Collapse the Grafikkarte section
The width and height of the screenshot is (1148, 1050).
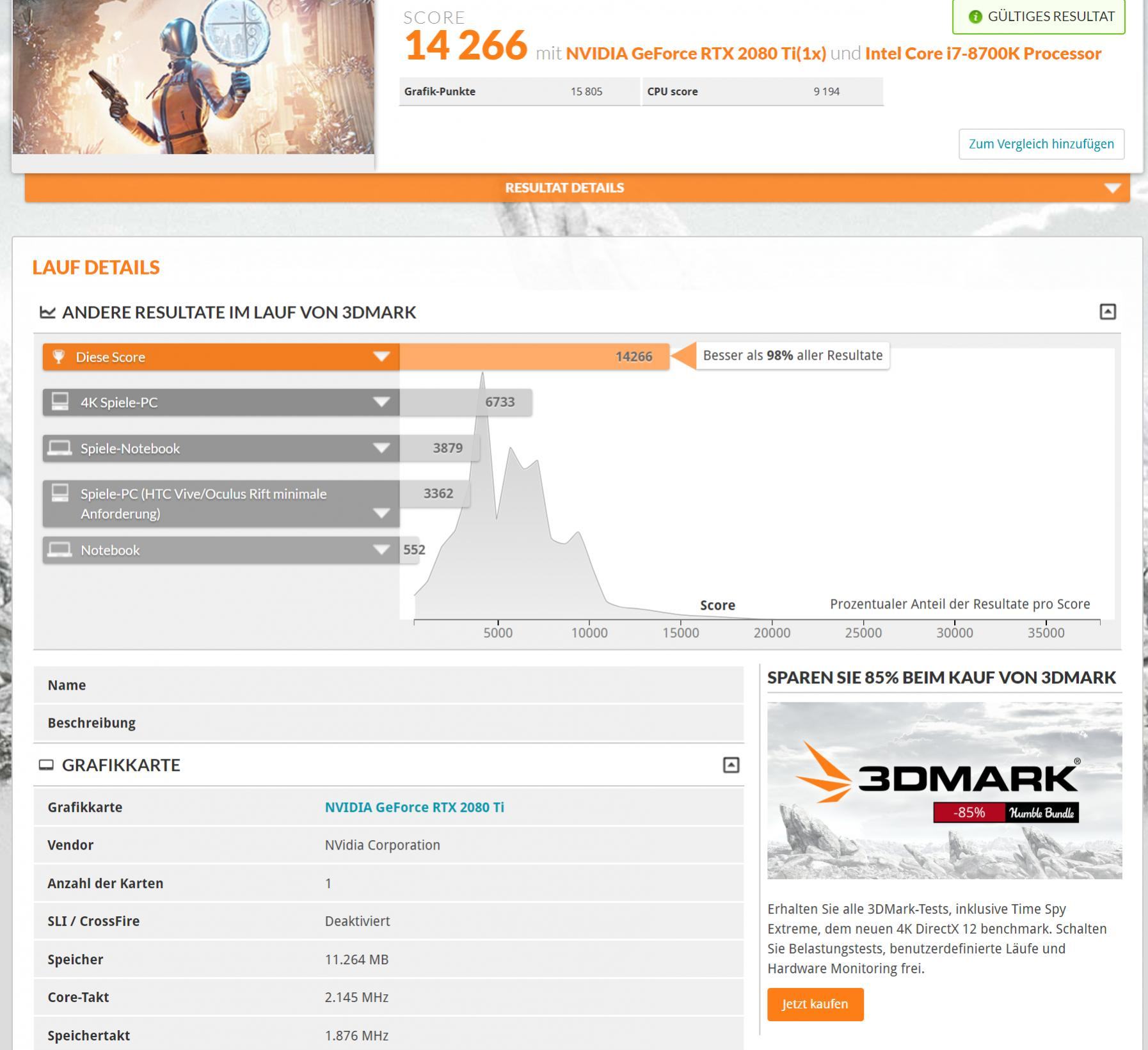731,765
